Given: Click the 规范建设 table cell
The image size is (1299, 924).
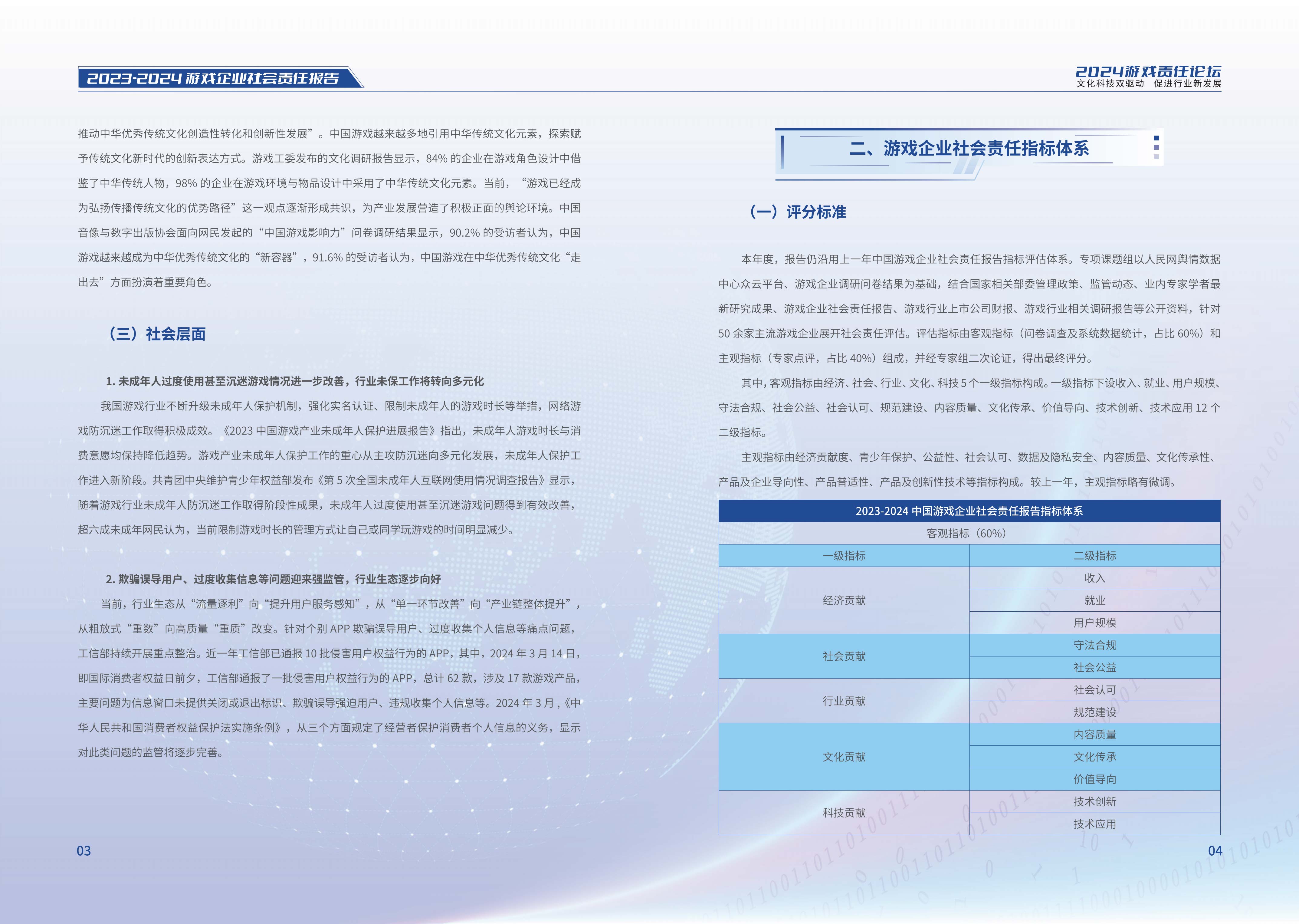Looking at the screenshot, I should click(x=1095, y=712).
